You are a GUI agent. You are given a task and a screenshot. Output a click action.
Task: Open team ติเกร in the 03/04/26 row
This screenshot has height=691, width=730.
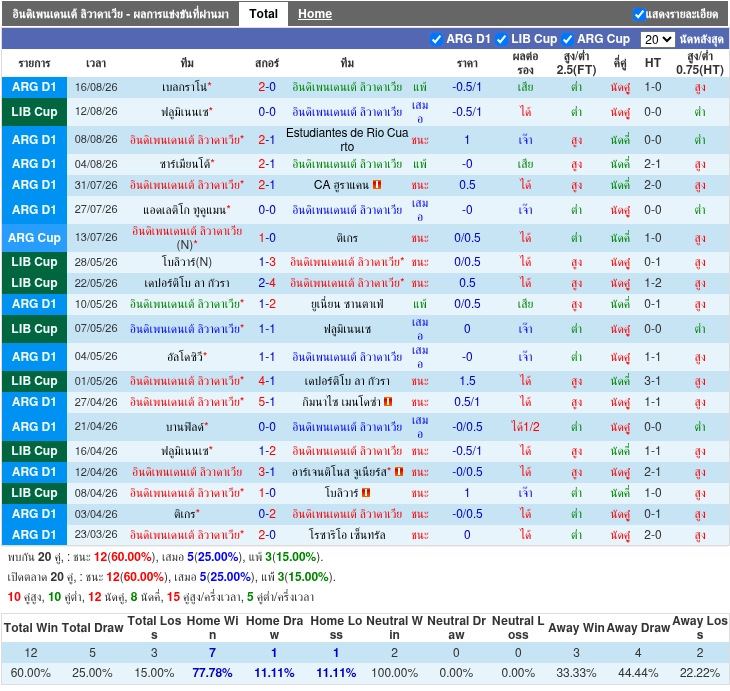tap(187, 514)
